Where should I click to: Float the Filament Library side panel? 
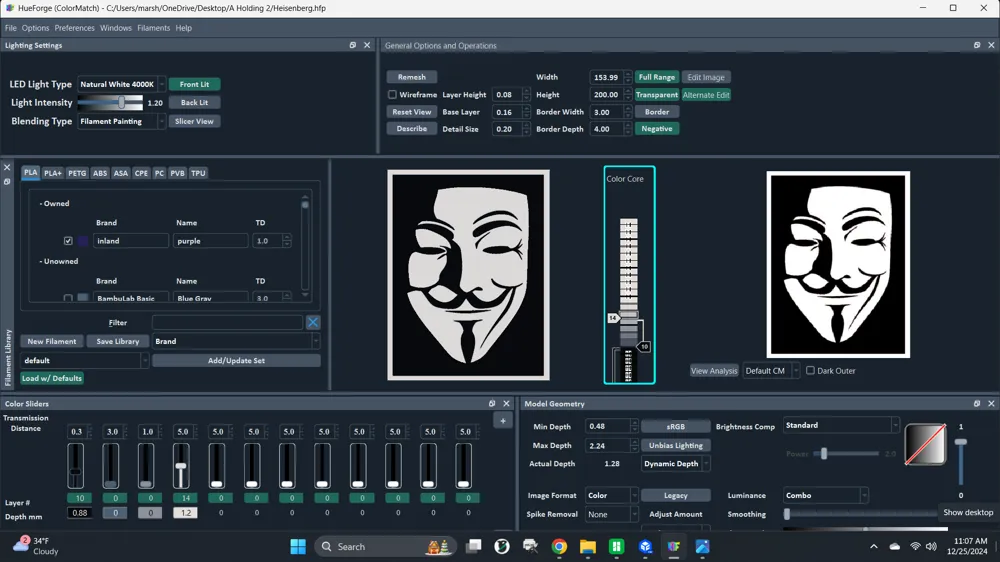point(7,182)
